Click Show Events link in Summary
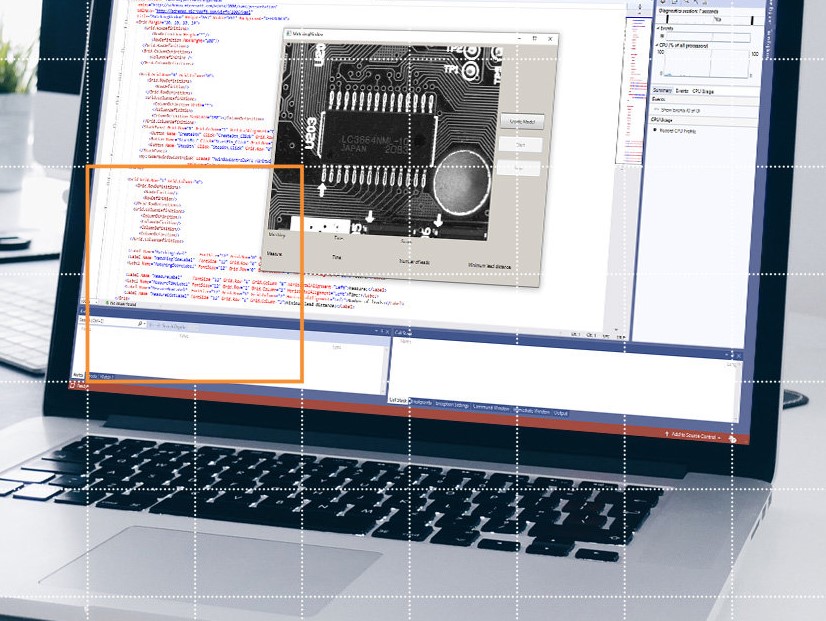The height and width of the screenshot is (621, 826). [x=680, y=109]
